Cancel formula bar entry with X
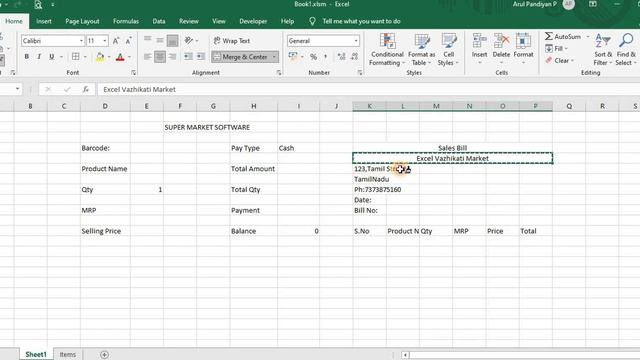 click(x=48, y=89)
